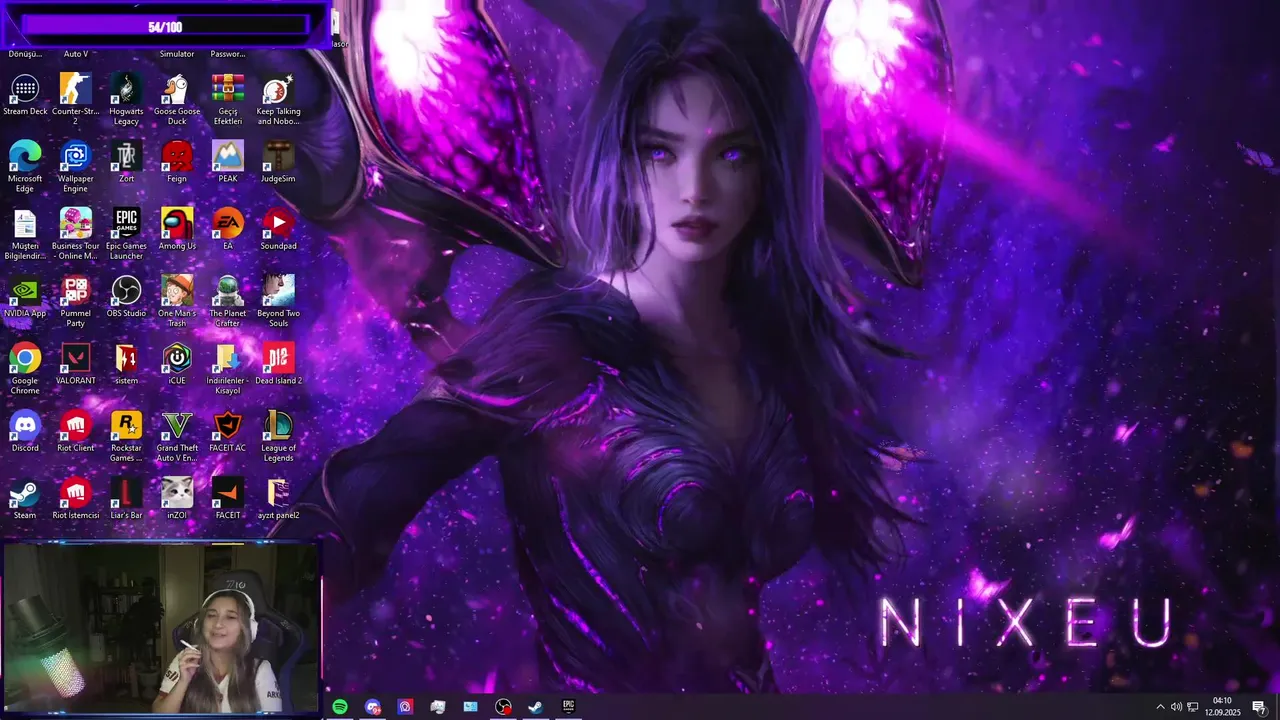The height and width of the screenshot is (720, 1280).
Task: Select the iCUE desktop shortcut
Action: 177,364
